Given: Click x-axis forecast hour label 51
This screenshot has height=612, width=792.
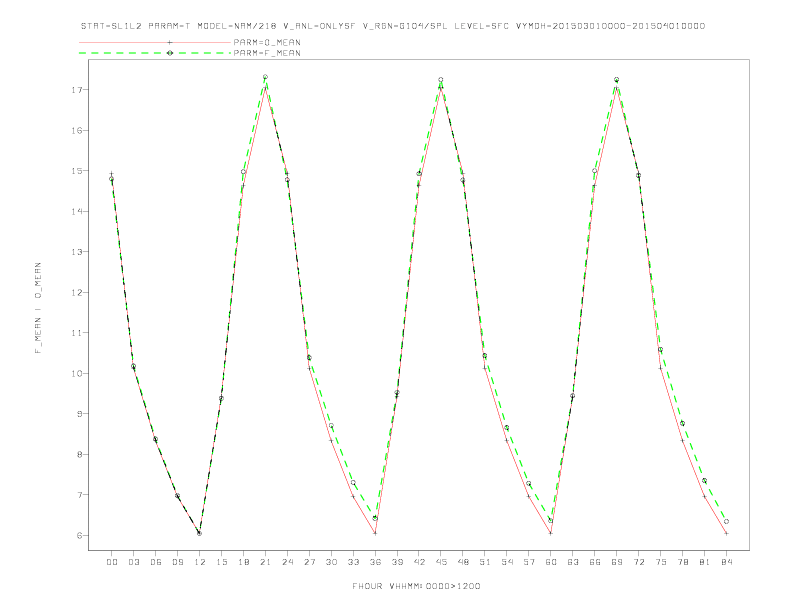Looking at the screenshot, I should click(485, 562).
